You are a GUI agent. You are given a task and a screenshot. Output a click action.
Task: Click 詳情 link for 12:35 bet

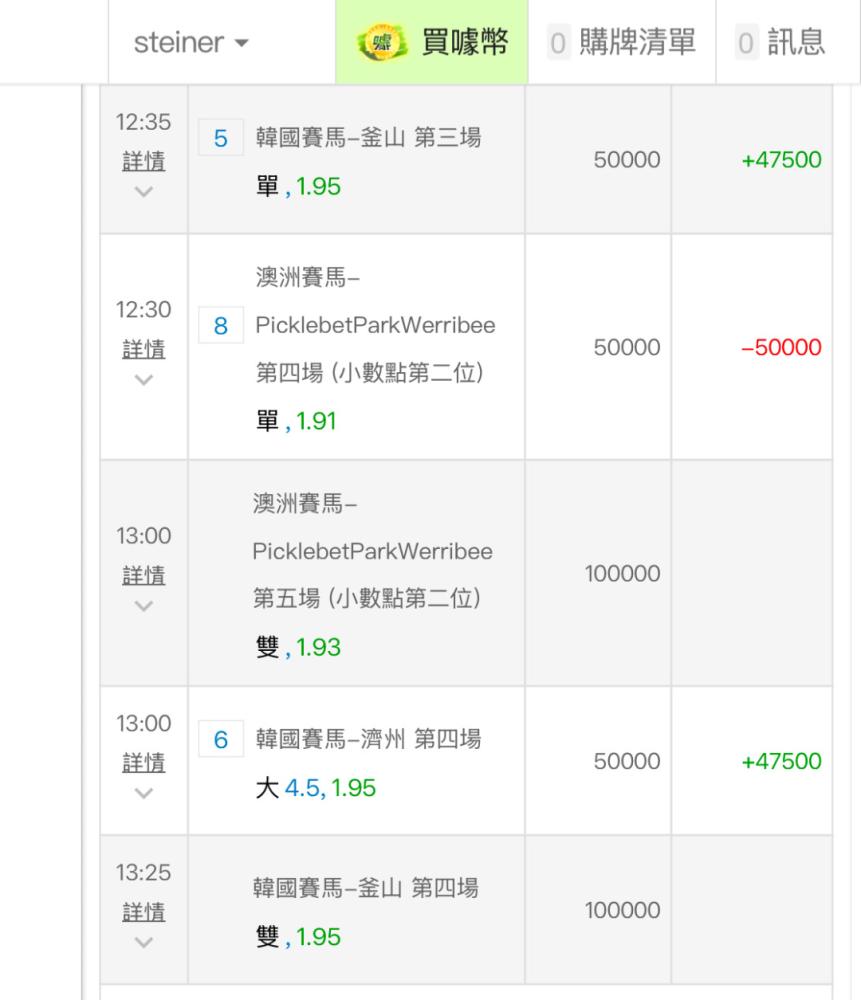pyautogui.click(x=143, y=162)
